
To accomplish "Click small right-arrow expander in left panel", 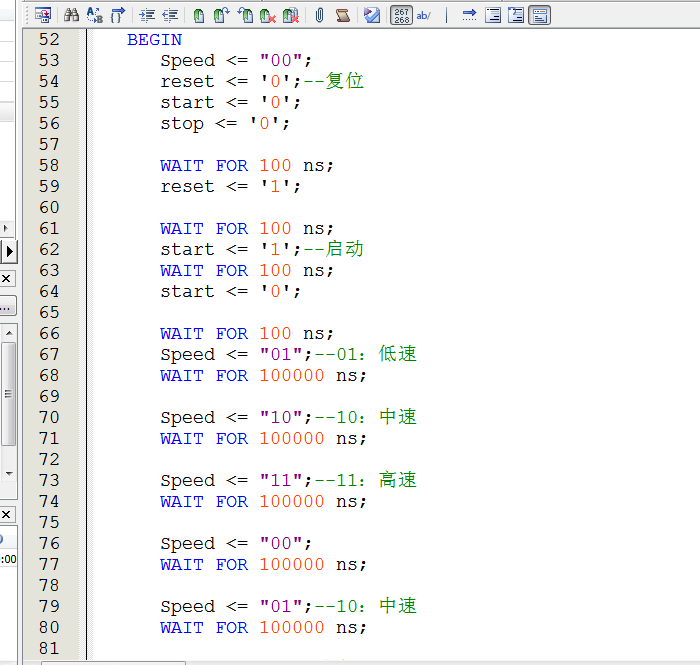I will (x=7, y=229).
